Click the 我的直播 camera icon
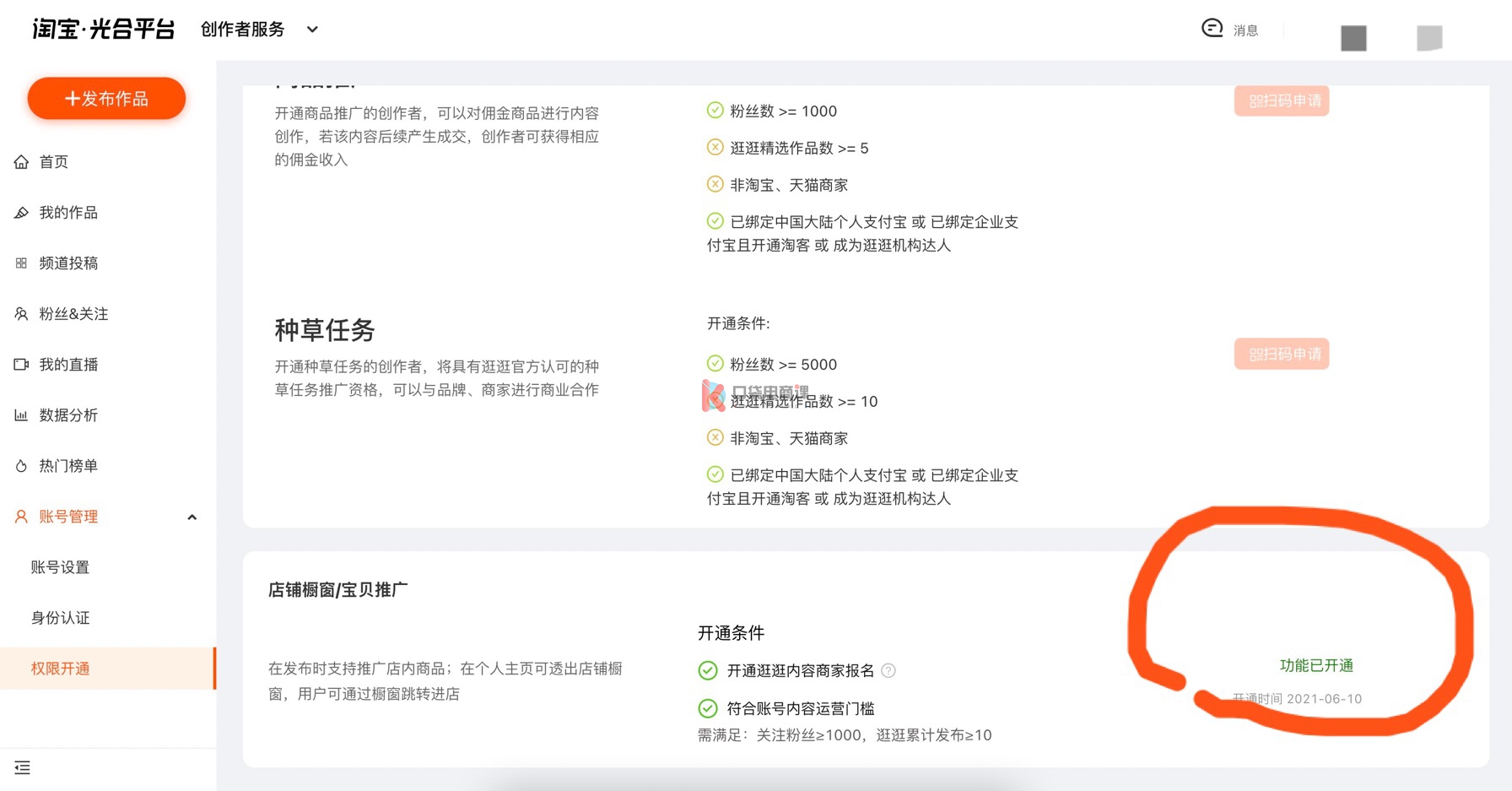This screenshot has width=1512, height=791. coord(21,365)
